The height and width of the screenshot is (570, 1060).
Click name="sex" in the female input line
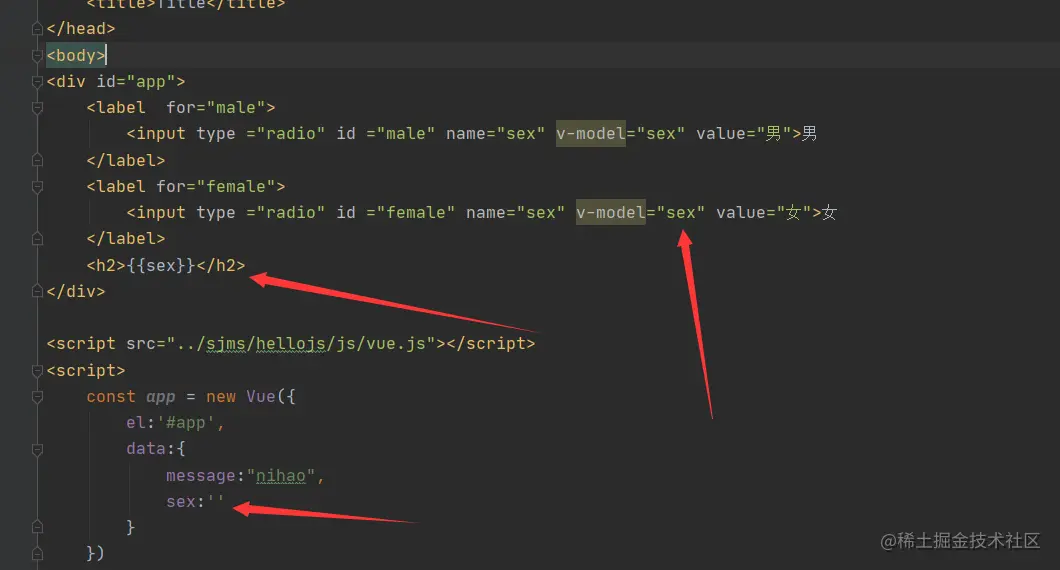[516, 213]
